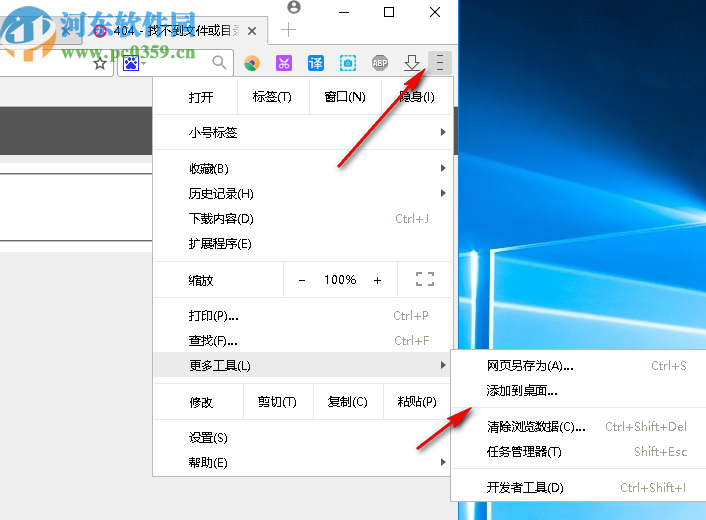The image size is (706, 520).
Task: Click the 100% zoom level value
Action: click(x=340, y=280)
